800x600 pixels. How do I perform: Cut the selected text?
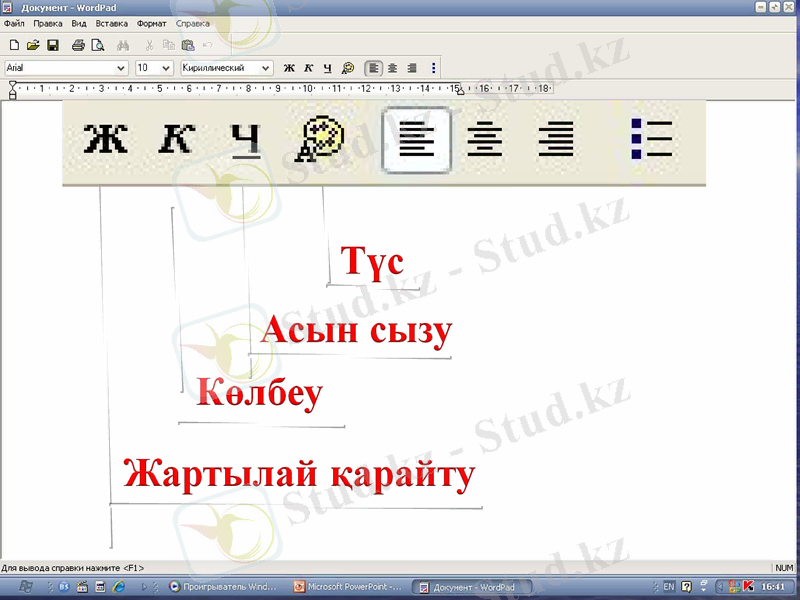[x=148, y=45]
